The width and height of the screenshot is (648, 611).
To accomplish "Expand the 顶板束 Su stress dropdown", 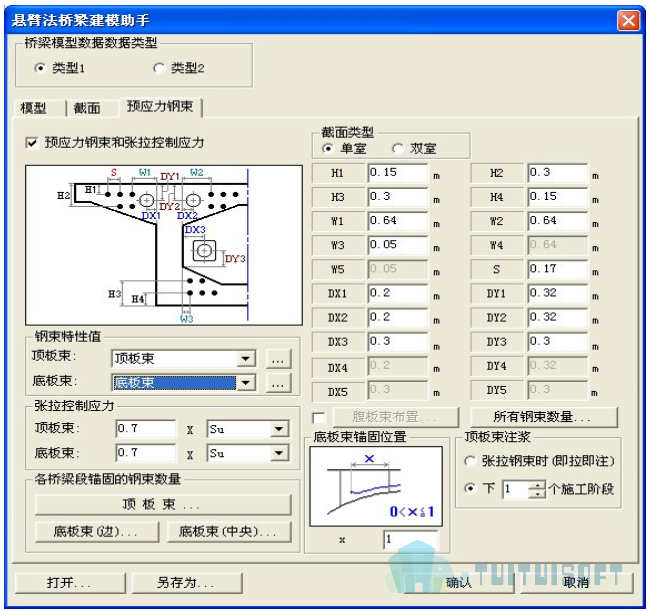I will click(279, 429).
